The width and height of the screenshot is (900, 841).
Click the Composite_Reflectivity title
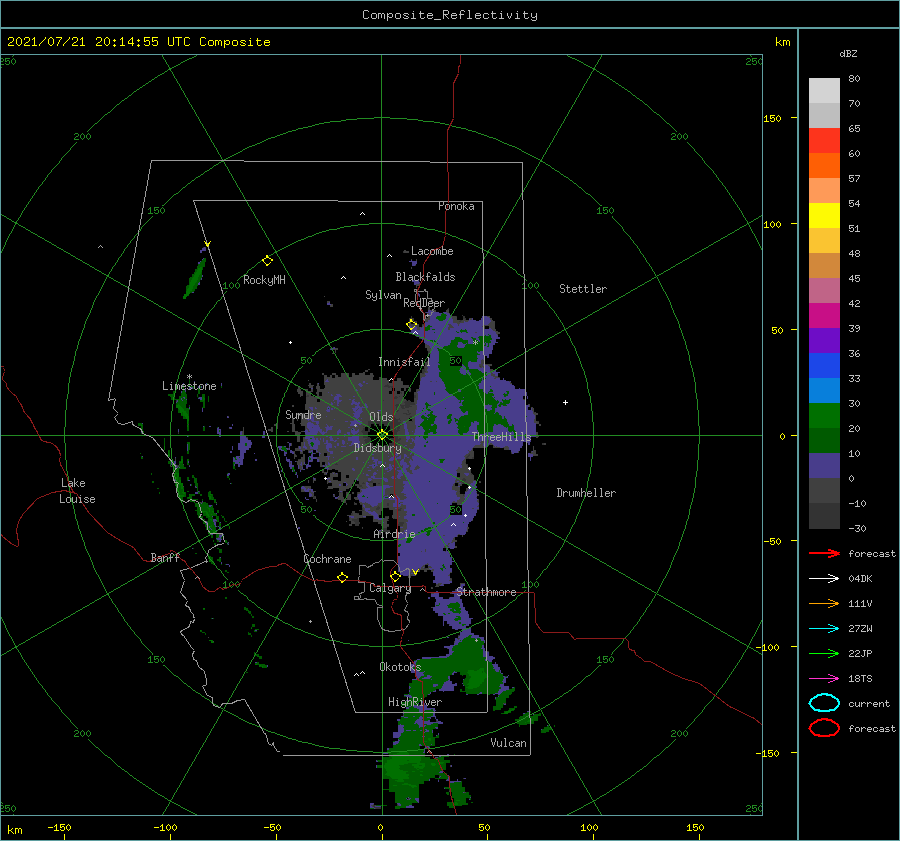(450, 15)
